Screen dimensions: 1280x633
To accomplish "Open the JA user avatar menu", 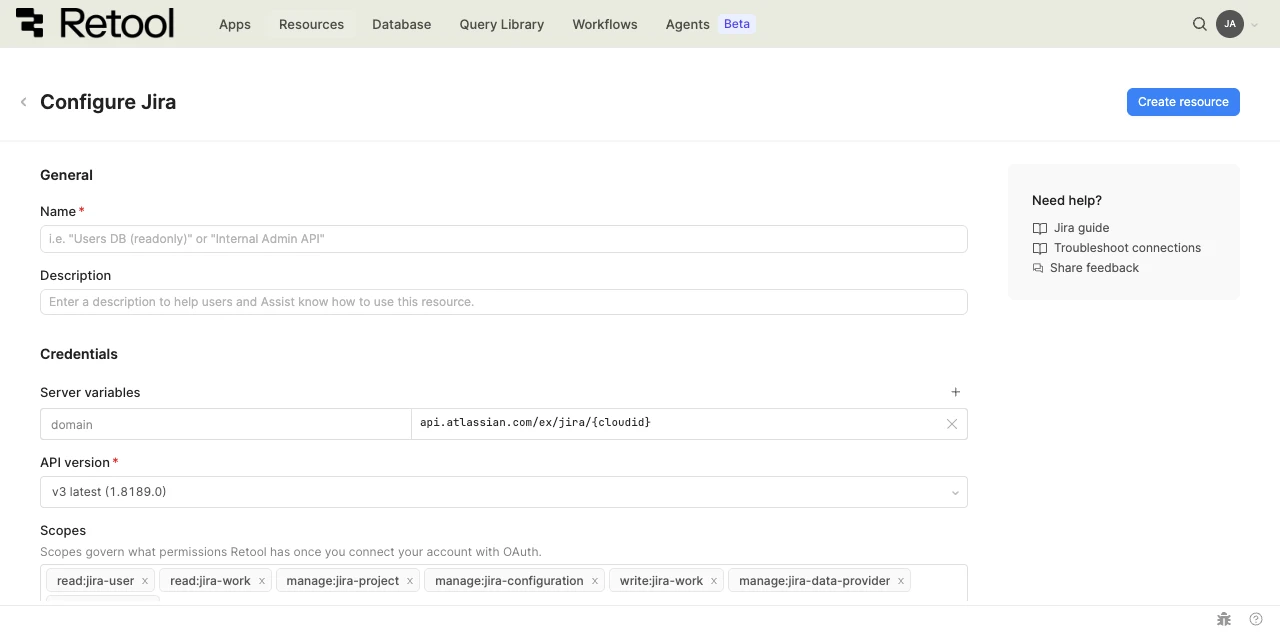I will (x=1230, y=24).
